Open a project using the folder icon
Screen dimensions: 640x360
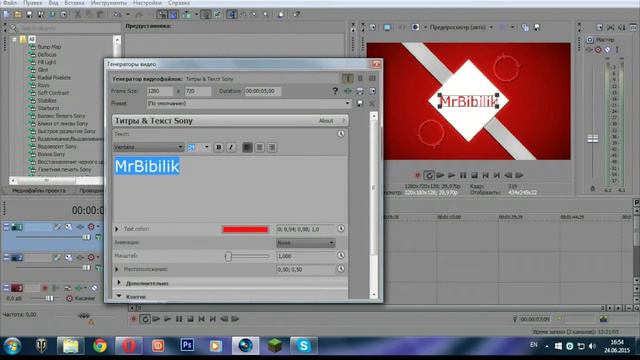click(x=18, y=14)
